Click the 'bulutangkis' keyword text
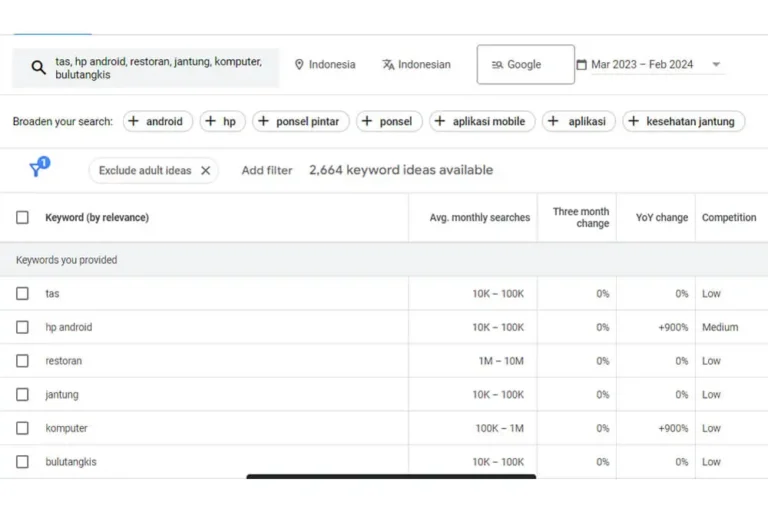This screenshot has height=512, width=768. (71, 462)
